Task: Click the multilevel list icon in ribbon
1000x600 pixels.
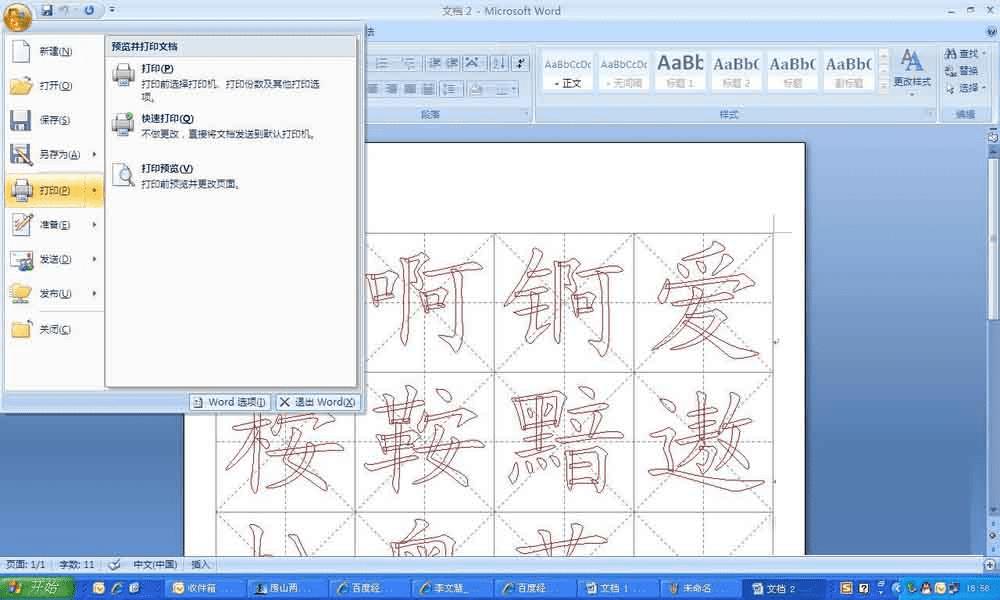Action: click(x=409, y=62)
